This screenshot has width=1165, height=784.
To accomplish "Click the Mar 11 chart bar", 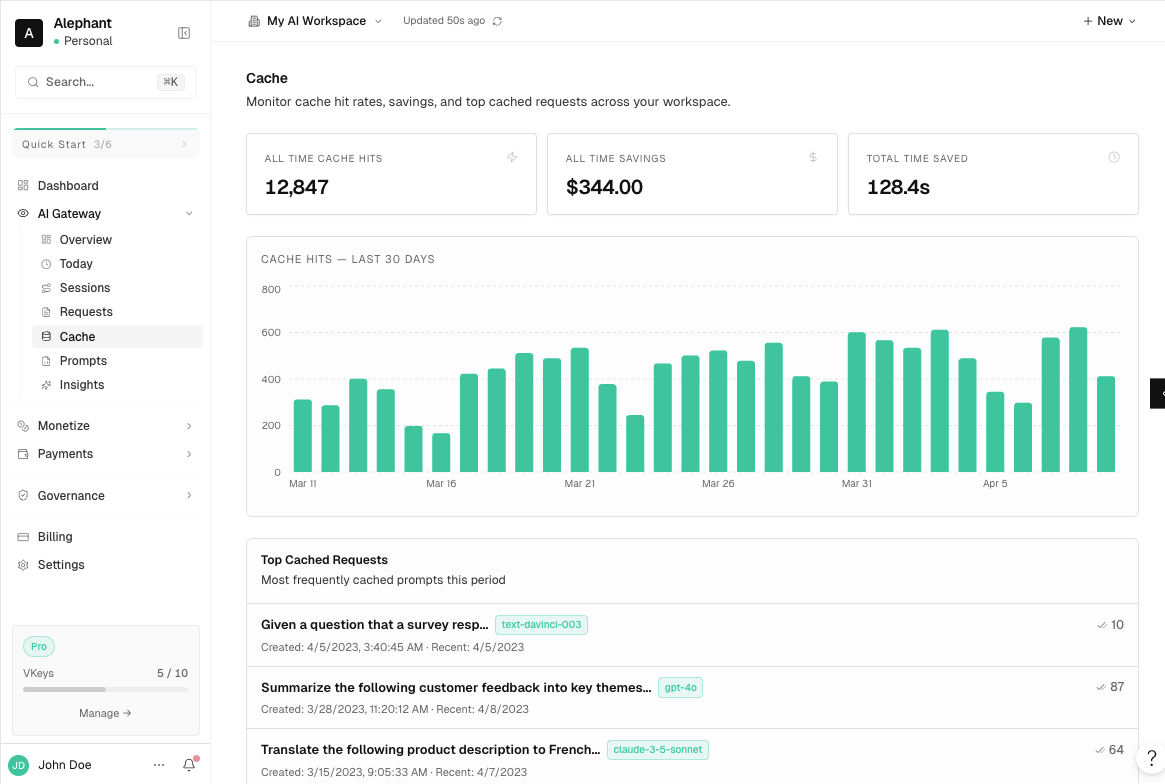I will pos(302,436).
